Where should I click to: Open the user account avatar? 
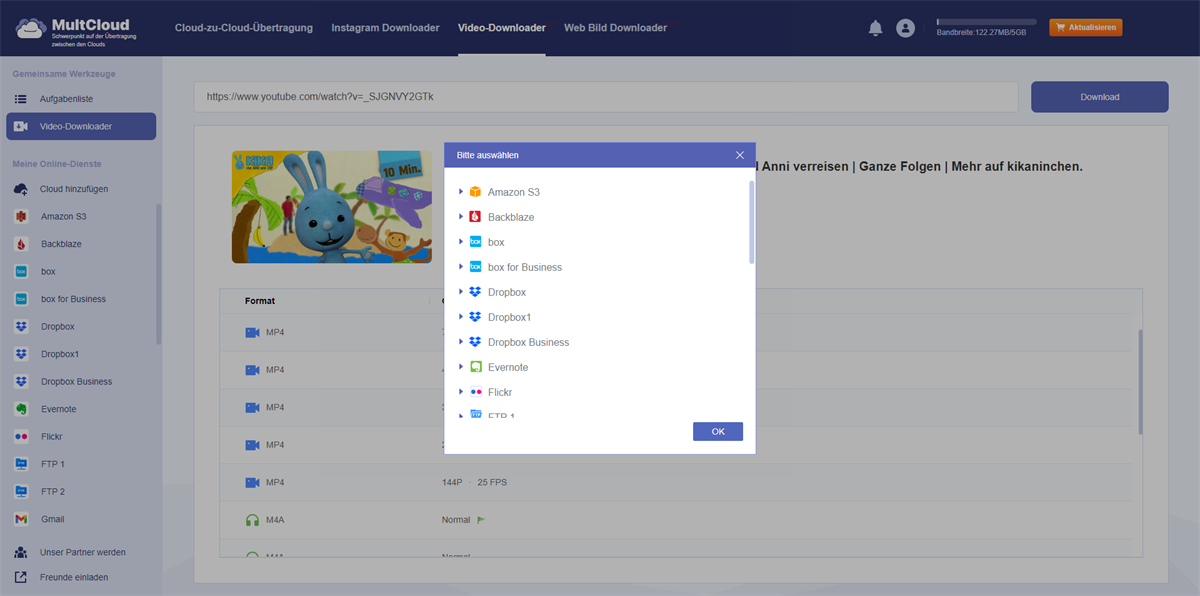pyautogui.click(x=906, y=28)
